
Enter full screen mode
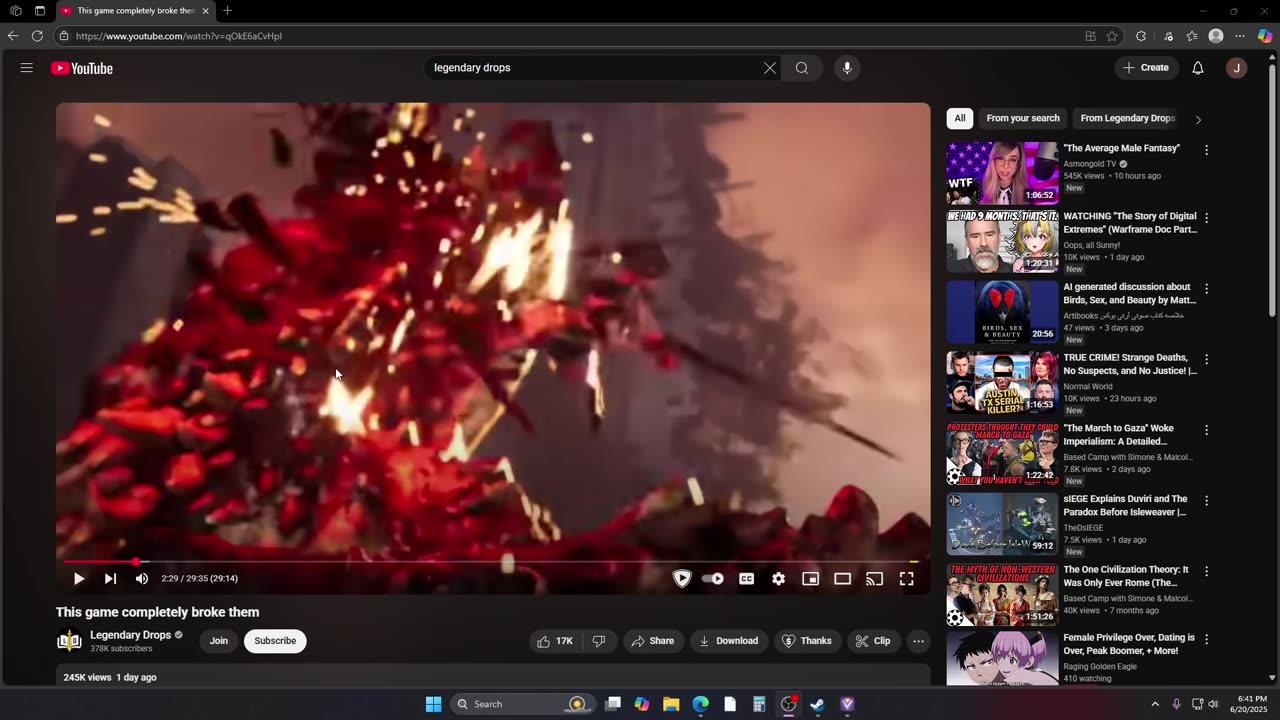[907, 578]
